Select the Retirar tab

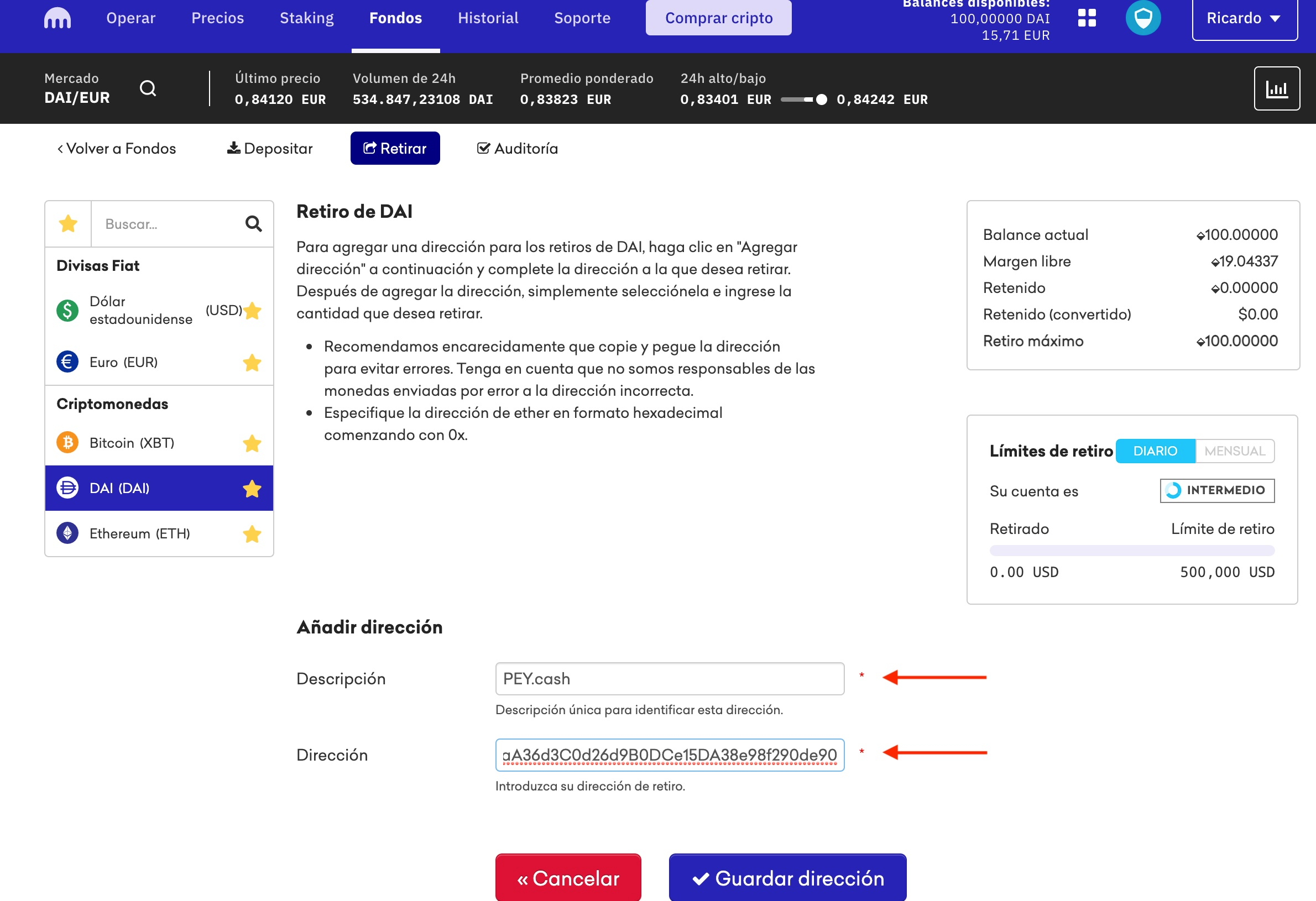coord(395,148)
